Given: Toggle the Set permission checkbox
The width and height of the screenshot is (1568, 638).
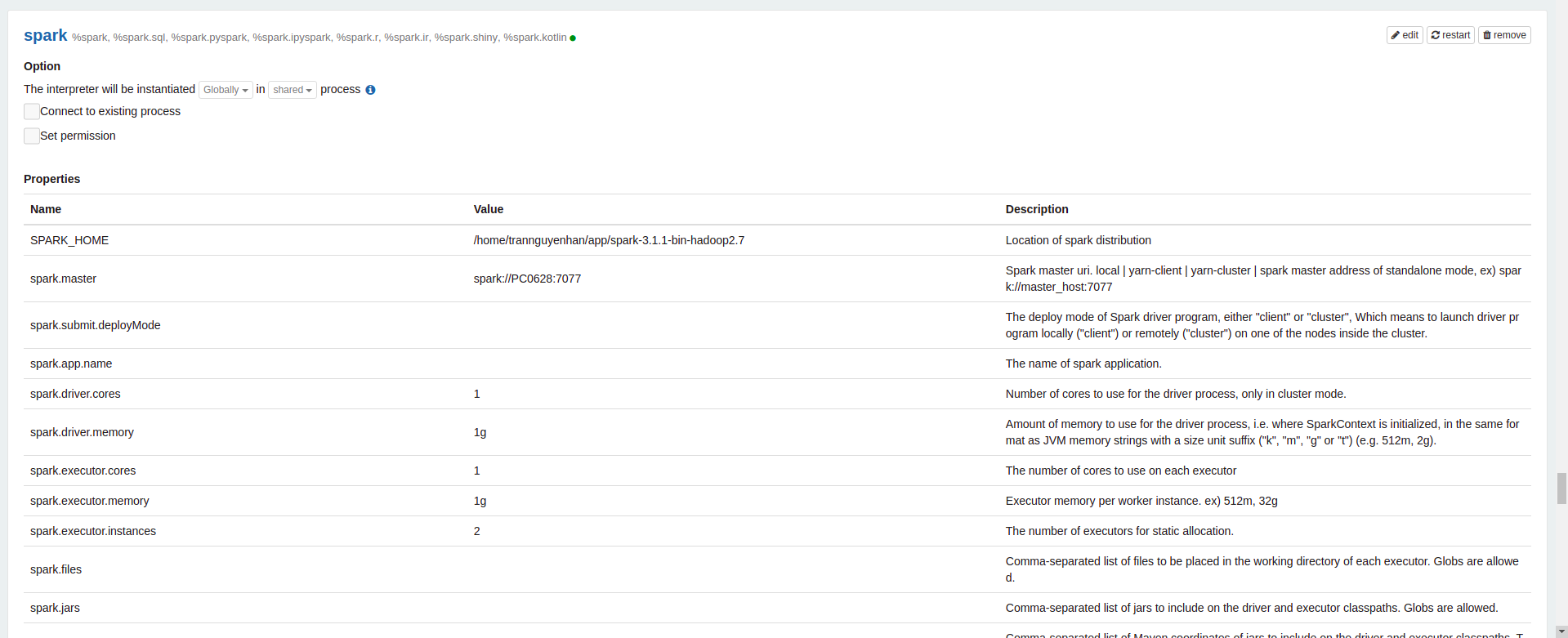Looking at the screenshot, I should point(32,136).
